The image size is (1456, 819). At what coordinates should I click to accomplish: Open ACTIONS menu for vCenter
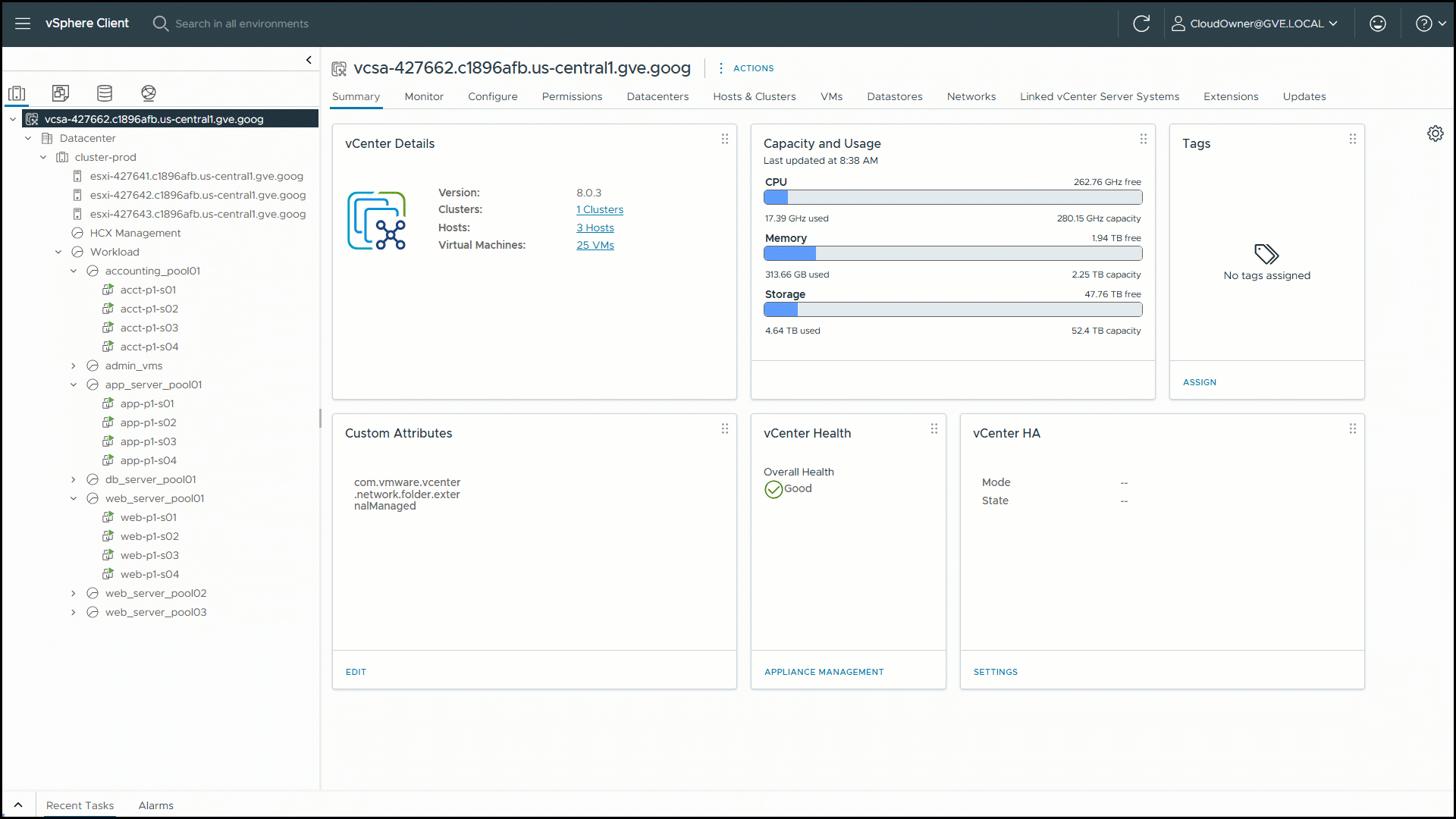pyautogui.click(x=745, y=68)
